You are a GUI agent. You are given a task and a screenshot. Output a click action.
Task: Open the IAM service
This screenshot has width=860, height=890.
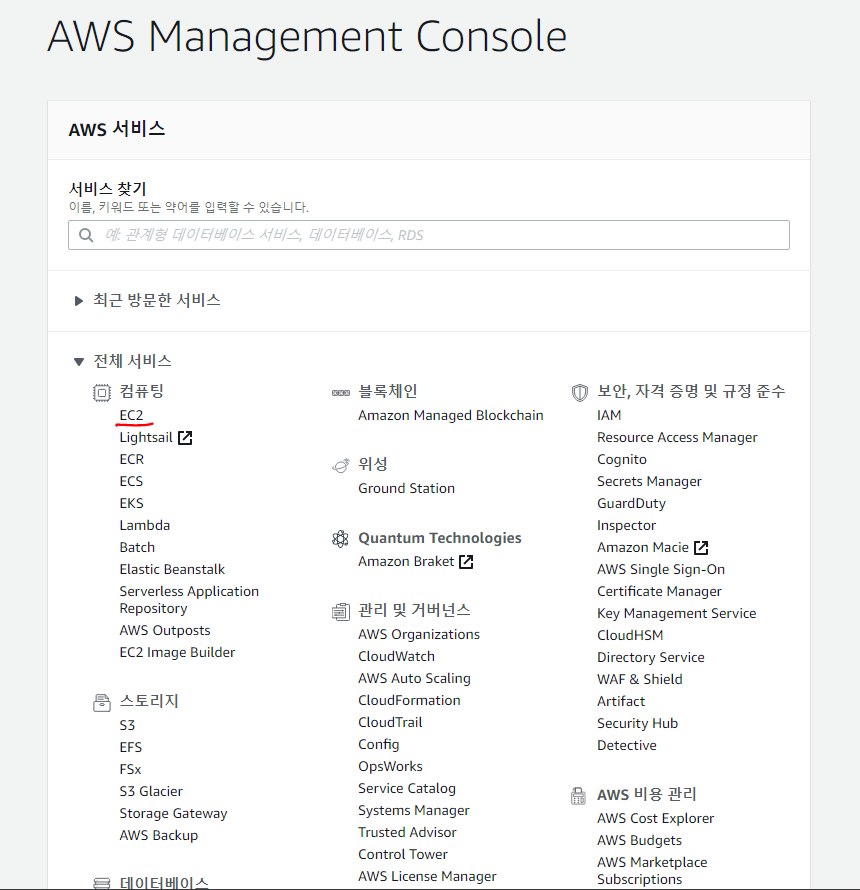point(609,415)
